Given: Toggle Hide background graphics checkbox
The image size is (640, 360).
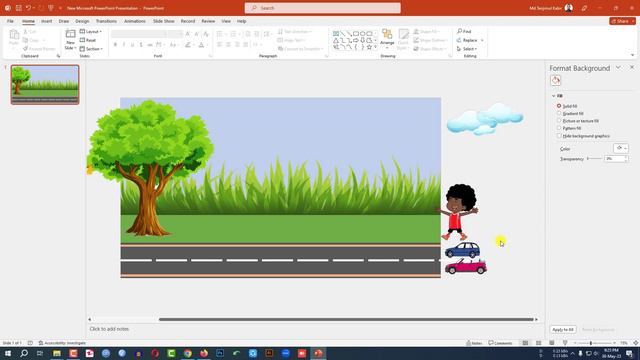Looking at the screenshot, I should point(559,136).
